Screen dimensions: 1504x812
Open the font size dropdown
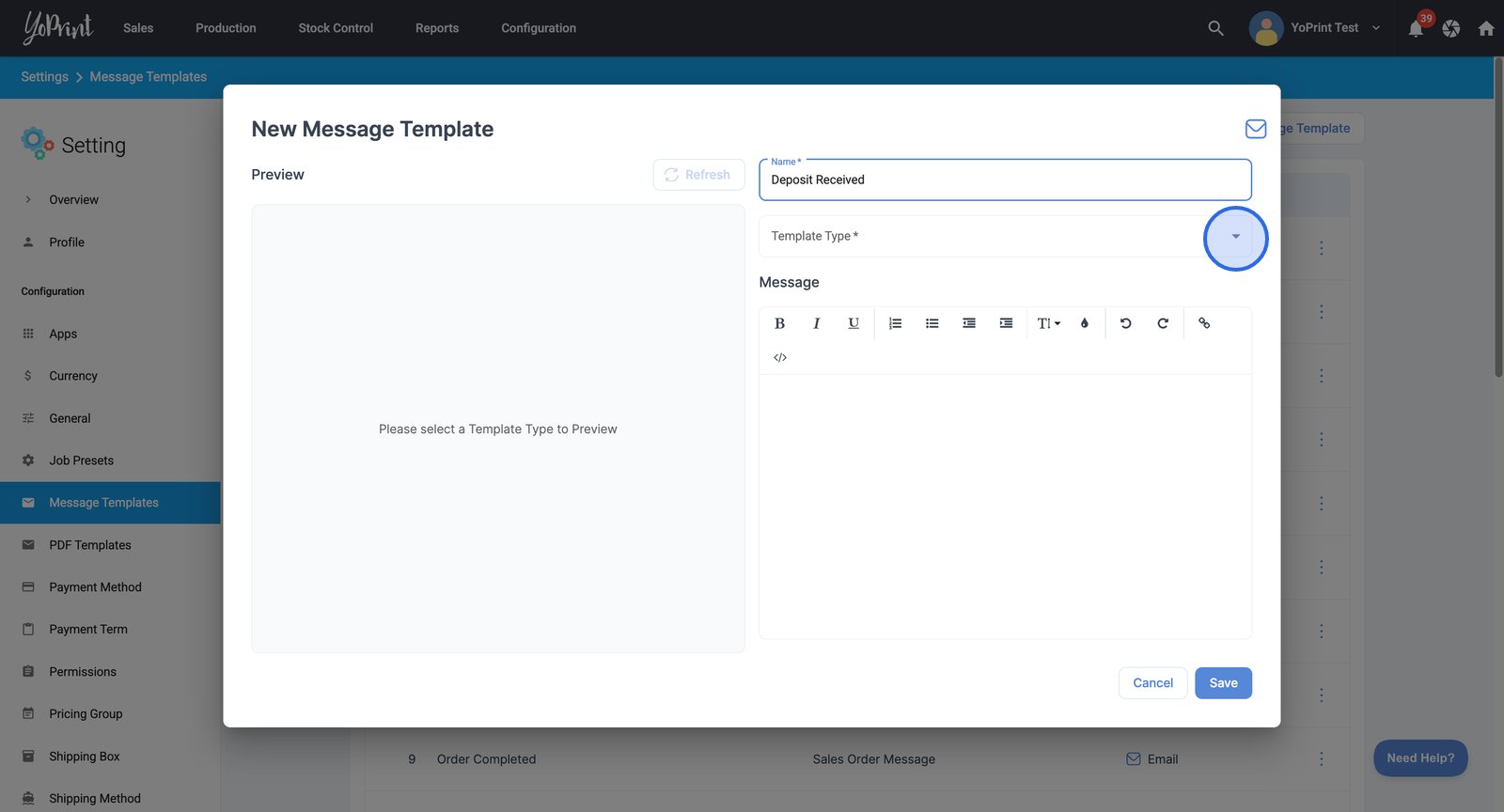pyautogui.click(x=1048, y=323)
